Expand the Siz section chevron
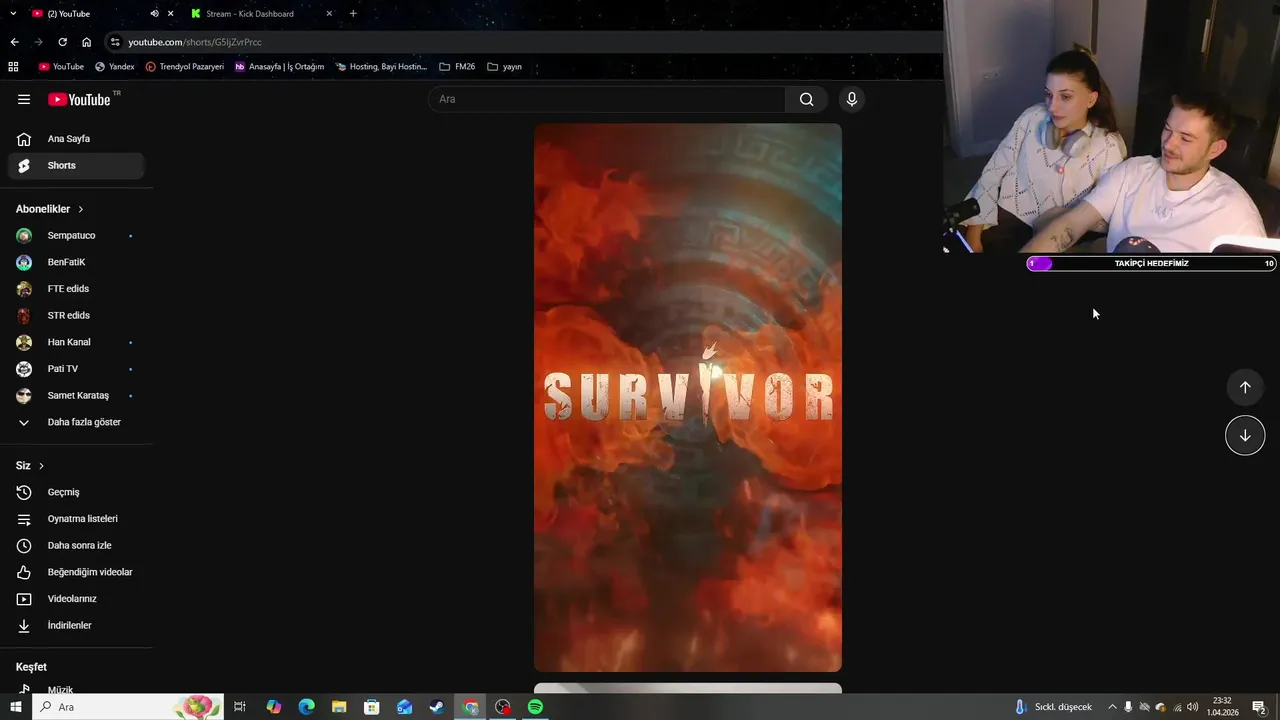 point(41,466)
